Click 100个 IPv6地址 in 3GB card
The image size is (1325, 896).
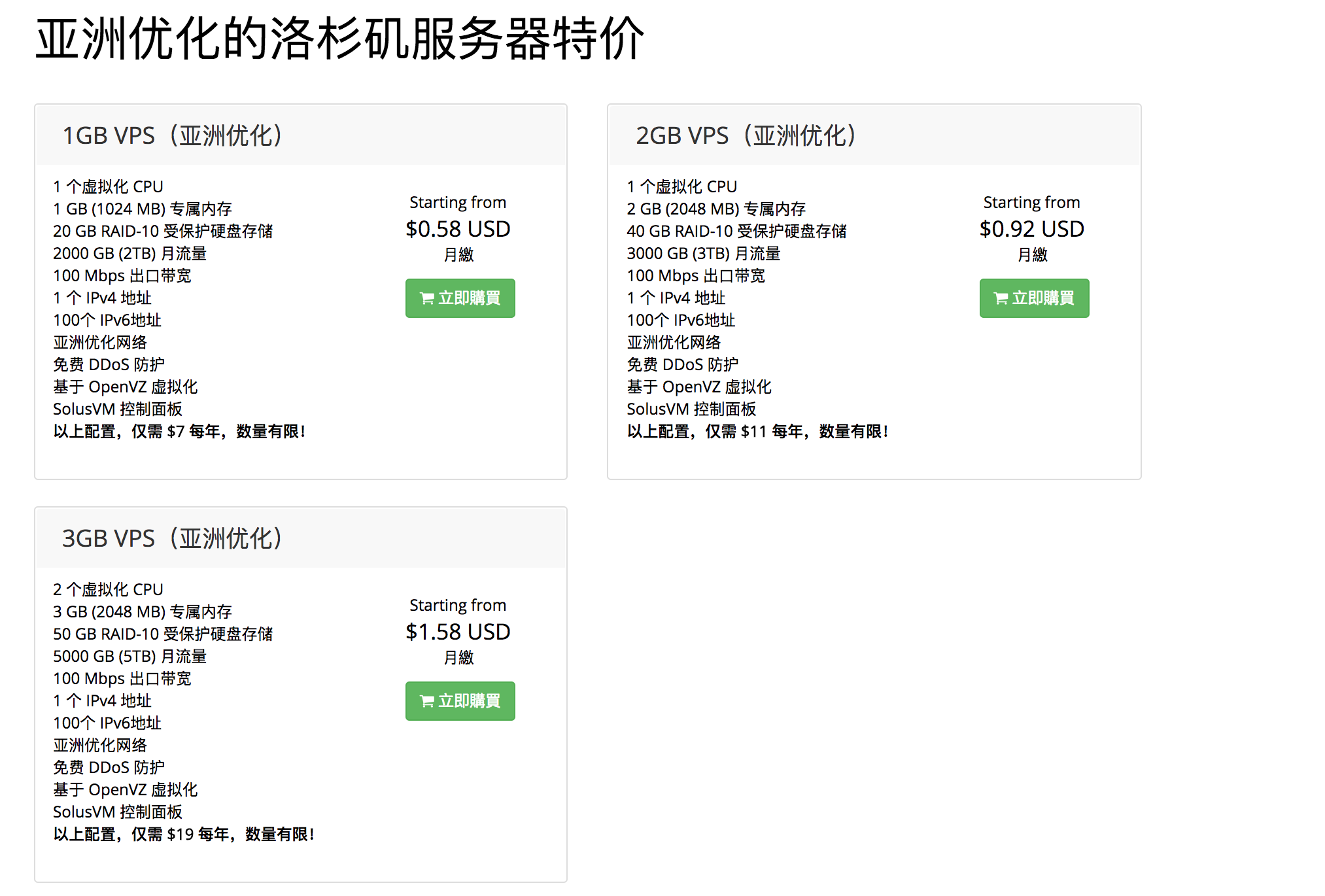pos(107,723)
